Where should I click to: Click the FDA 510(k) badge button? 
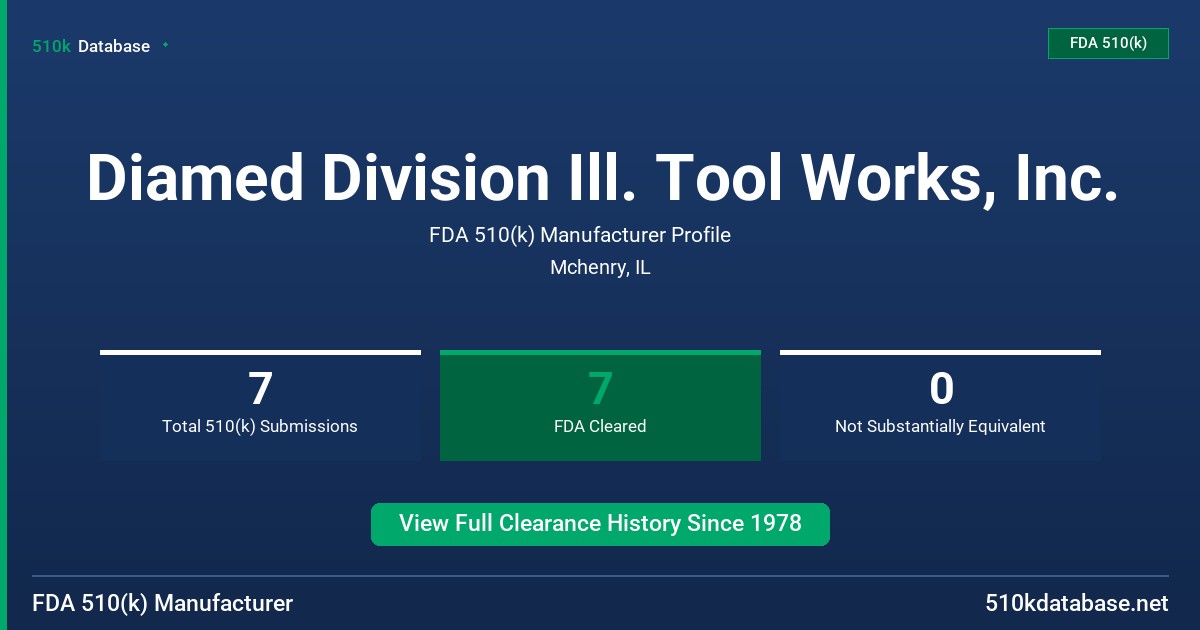(x=1108, y=43)
